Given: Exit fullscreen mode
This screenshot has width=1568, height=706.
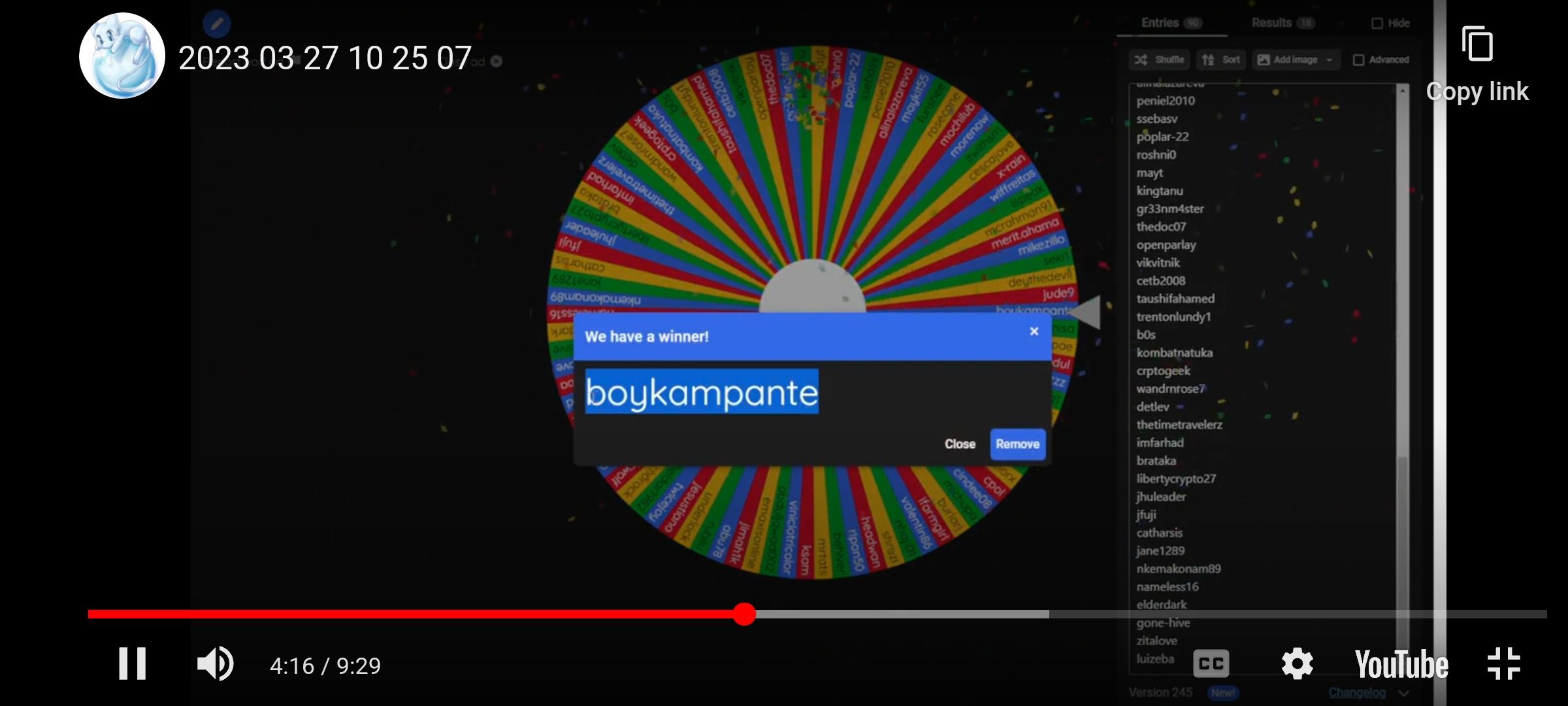Looking at the screenshot, I should 1503,664.
